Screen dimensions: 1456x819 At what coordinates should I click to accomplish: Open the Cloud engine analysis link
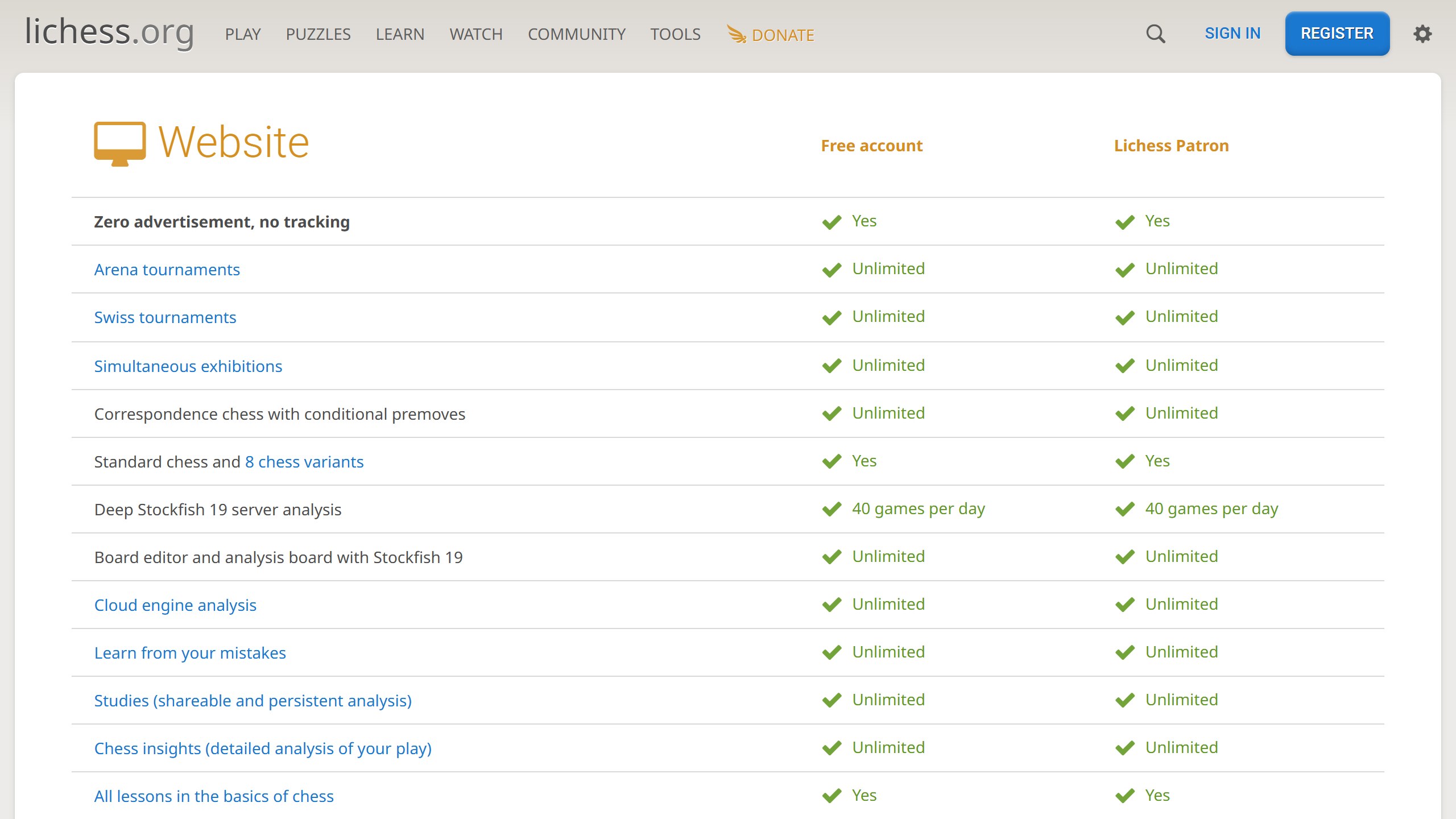pos(175,605)
